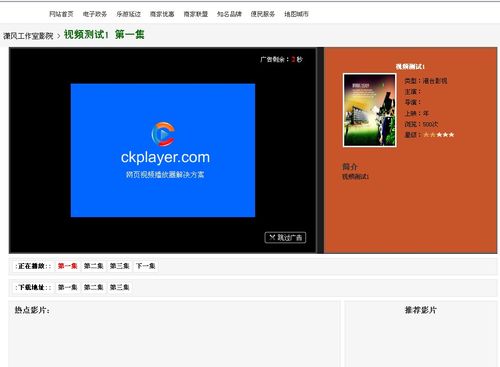Click the 正在播放 label
This screenshot has height=367, width=500.
pos(33,266)
